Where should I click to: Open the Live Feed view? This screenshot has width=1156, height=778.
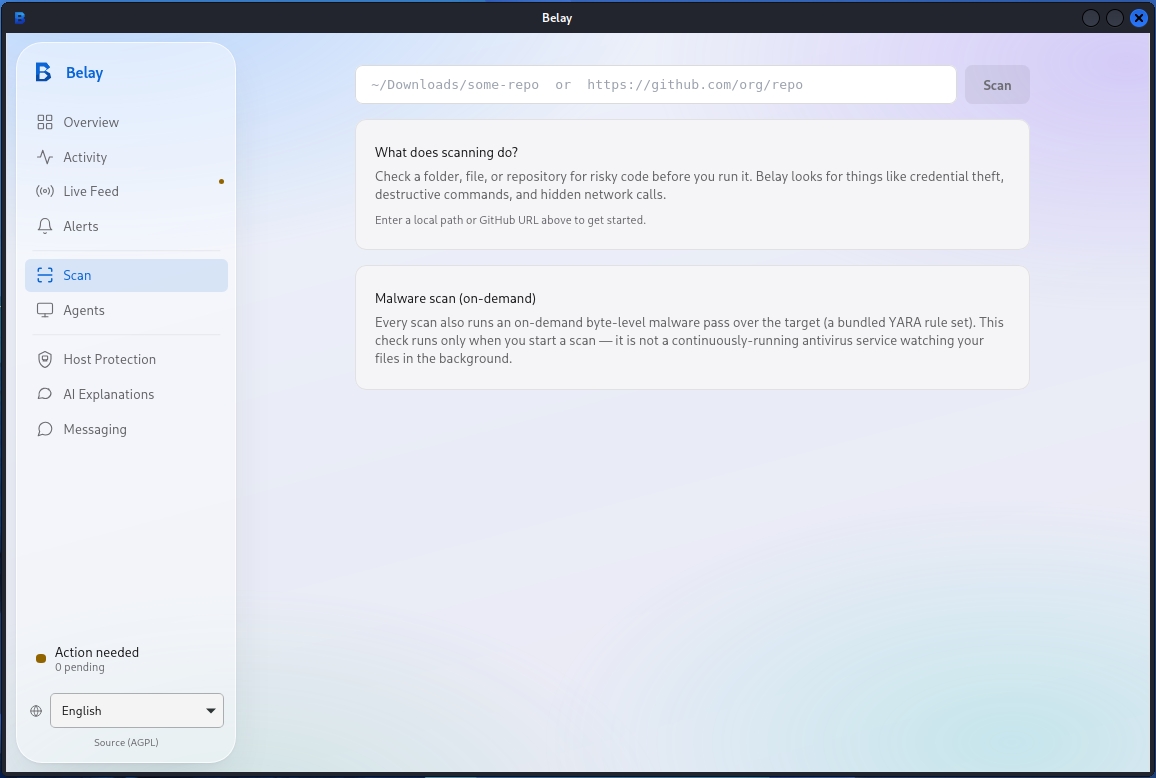coord(126,192)
